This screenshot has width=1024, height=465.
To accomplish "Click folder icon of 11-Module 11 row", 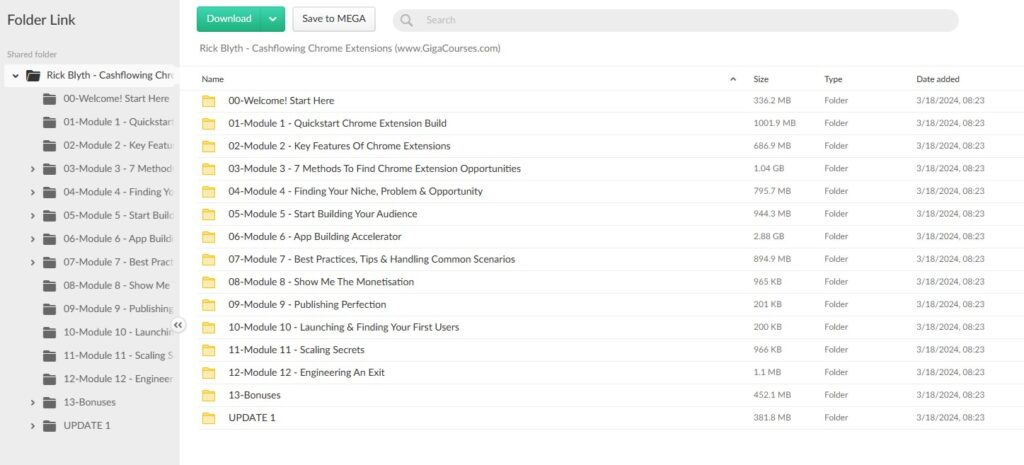I will pos(208,350).
